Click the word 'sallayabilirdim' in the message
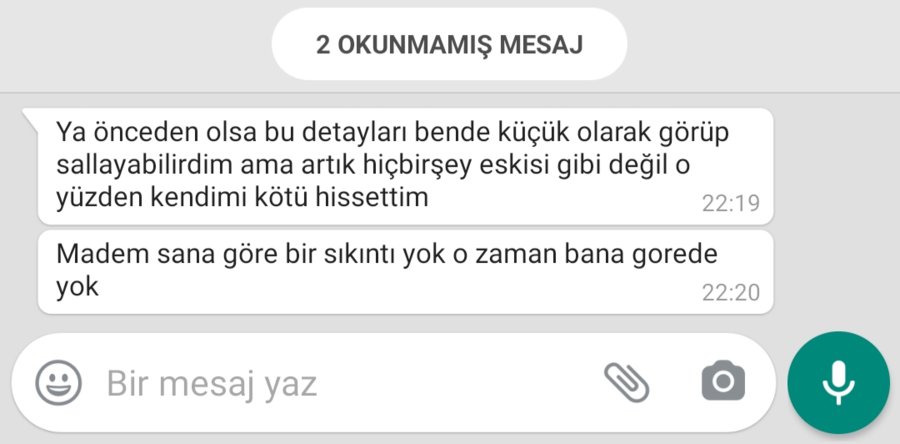The width and height of the screenshot is (900, 444). (144, 166)
